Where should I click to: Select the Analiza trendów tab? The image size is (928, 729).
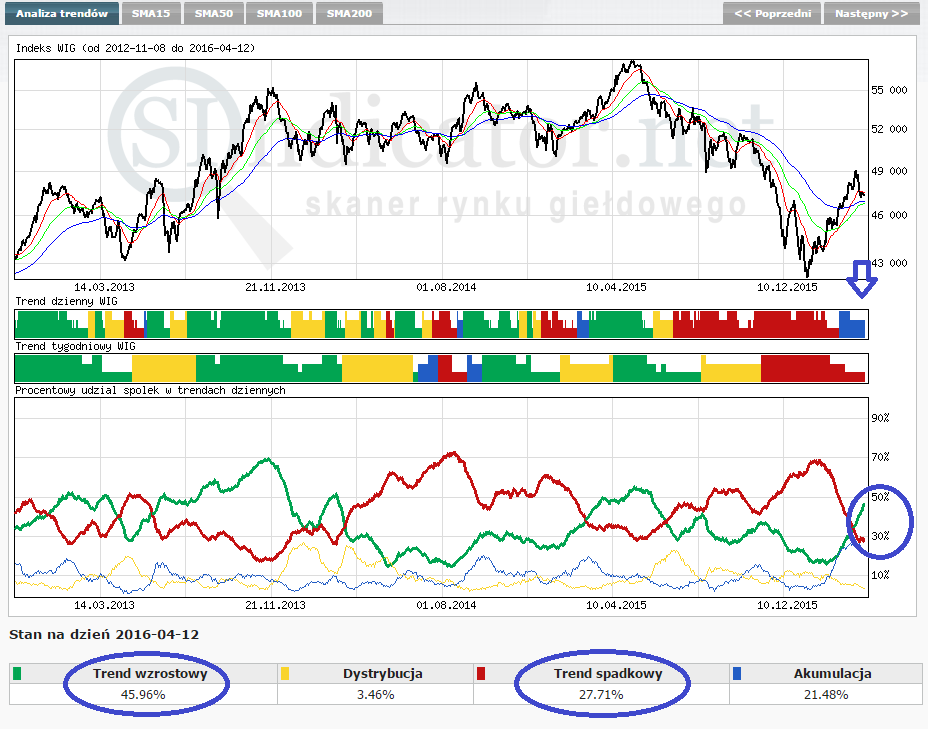pos(60,13)
